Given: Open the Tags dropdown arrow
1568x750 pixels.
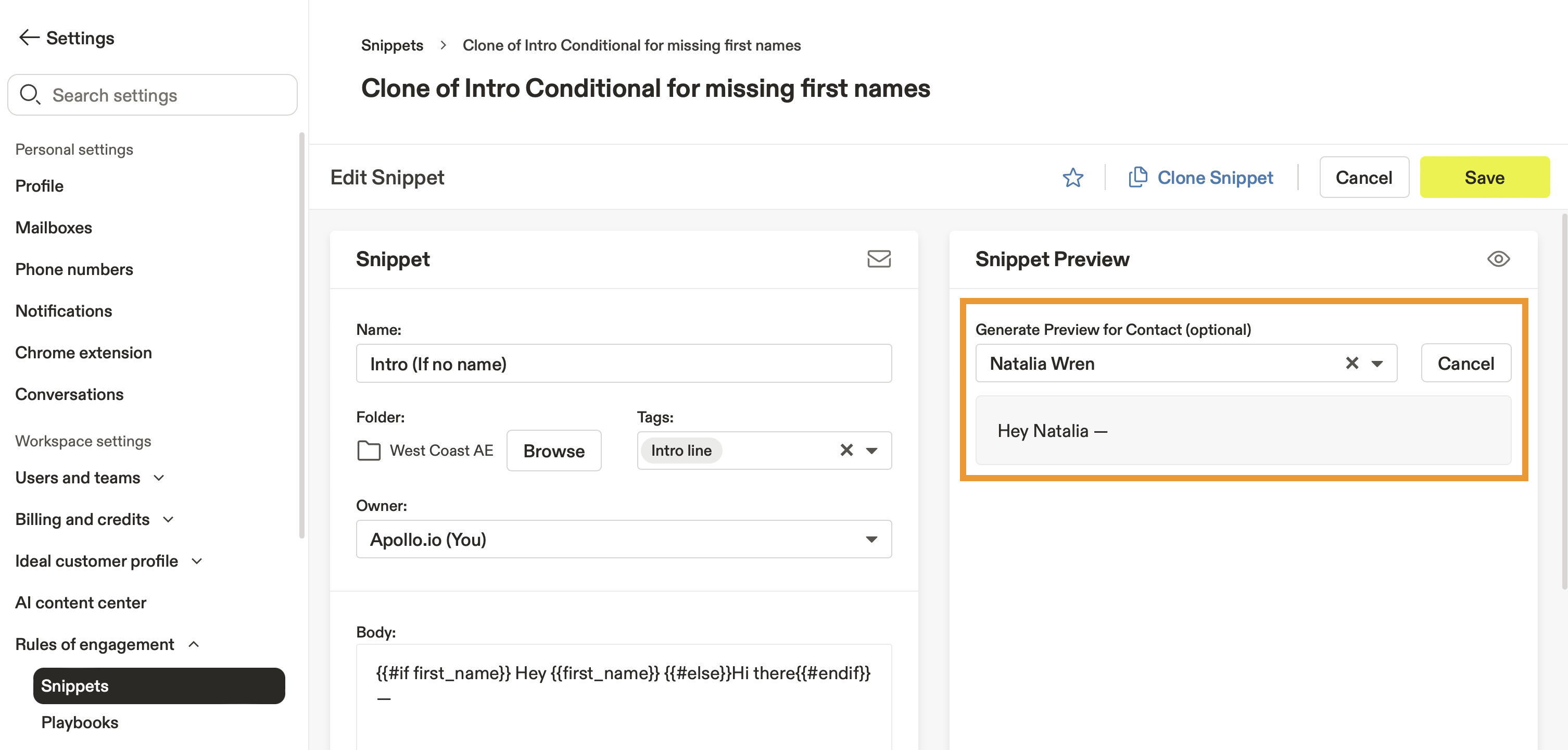Looking at the screenshot, I should coord(871,451).
